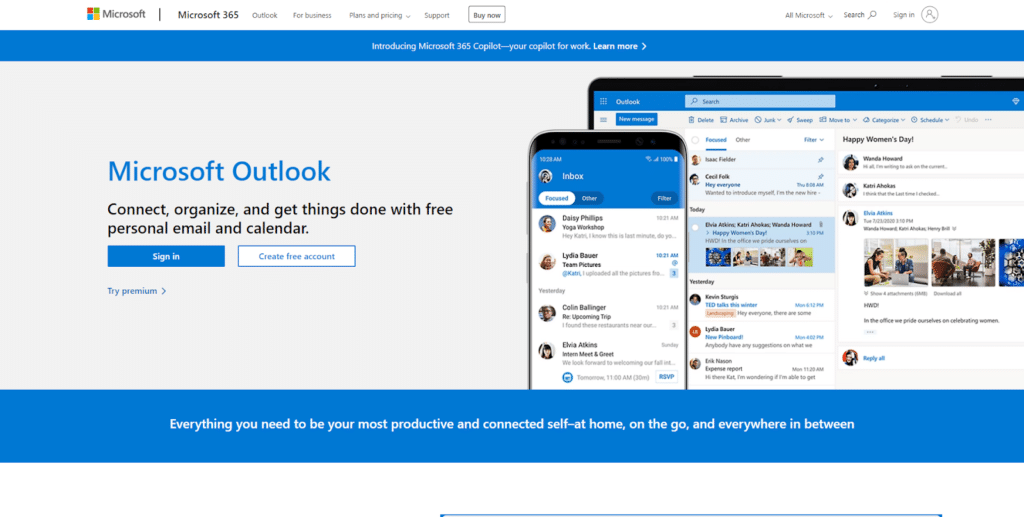Click the Archive icon in Outlook toolbar

click(x=723, y=119)
